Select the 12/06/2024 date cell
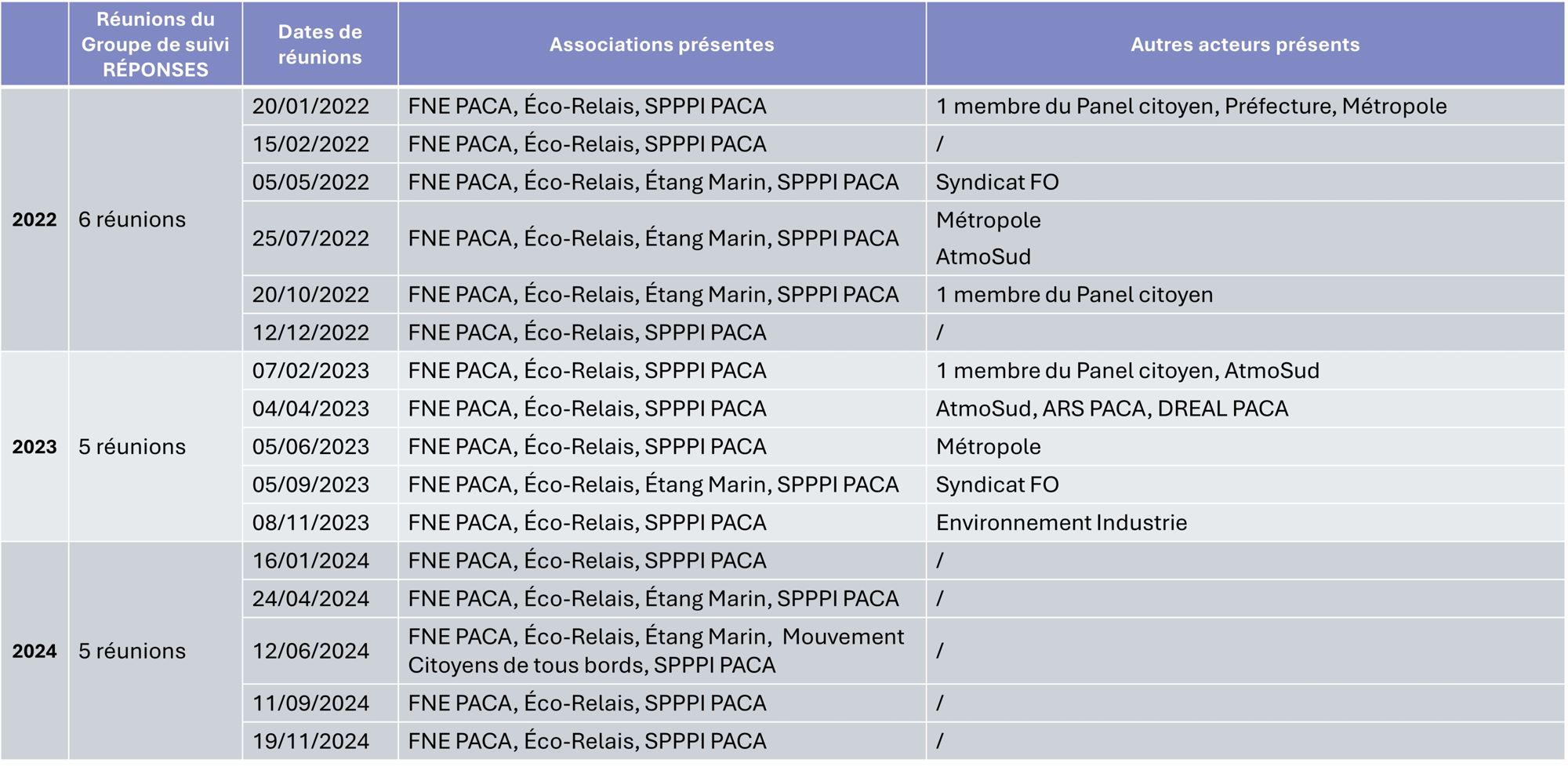The image size is (1568, 770). point(310,651)
